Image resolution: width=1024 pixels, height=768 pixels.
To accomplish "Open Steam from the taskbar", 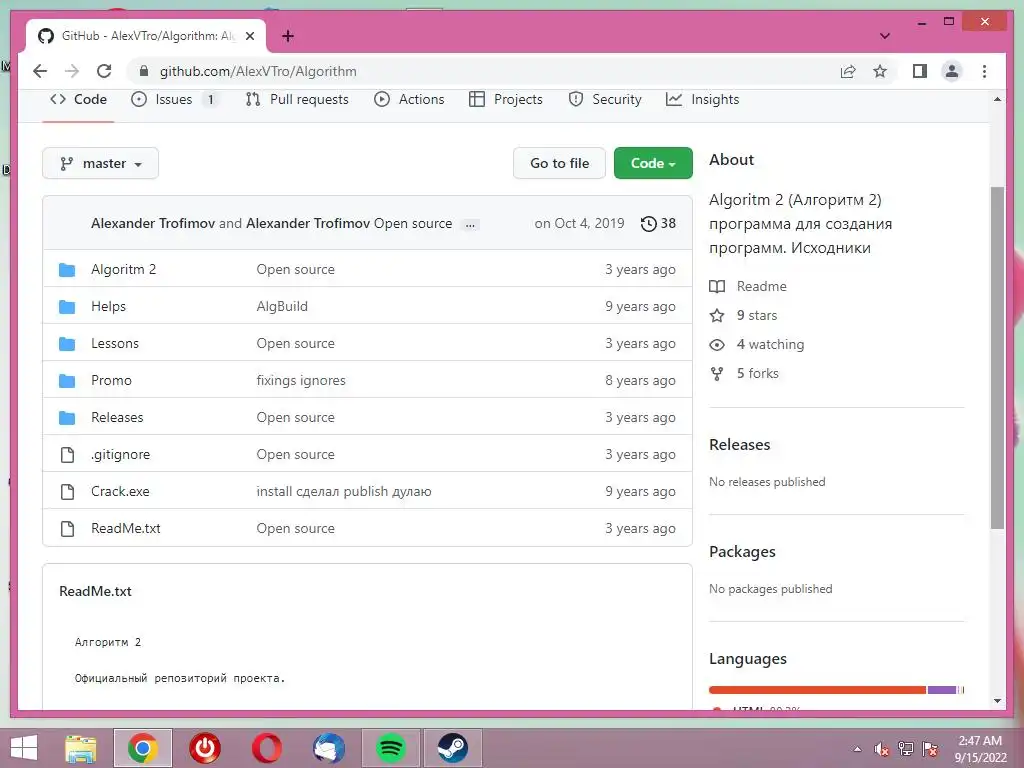I will click(x=453, y=748).
